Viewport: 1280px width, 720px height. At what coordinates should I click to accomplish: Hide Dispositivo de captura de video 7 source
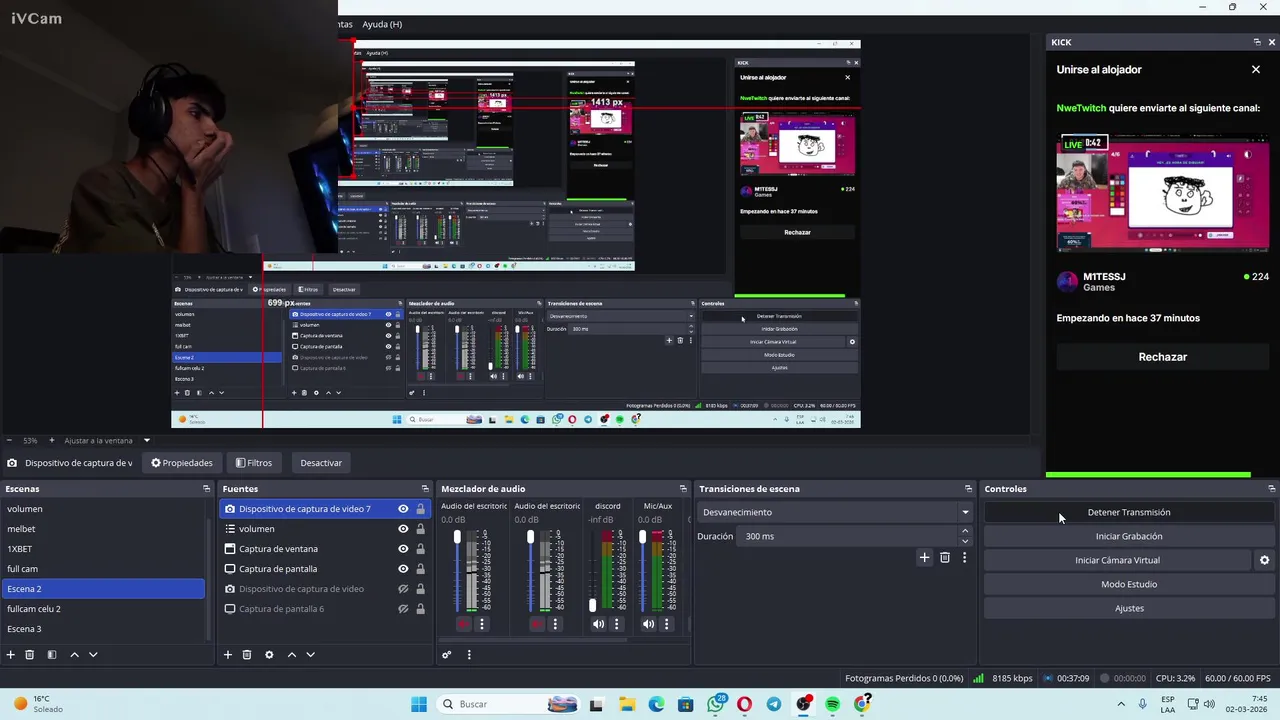click(403, 509)
